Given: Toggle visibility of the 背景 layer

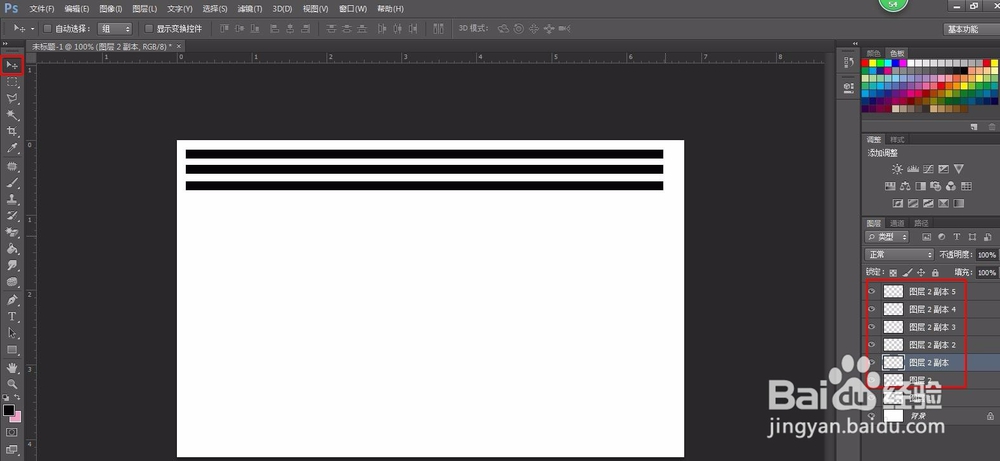Looking at the screenshot, I should click(x=872, y=416).
